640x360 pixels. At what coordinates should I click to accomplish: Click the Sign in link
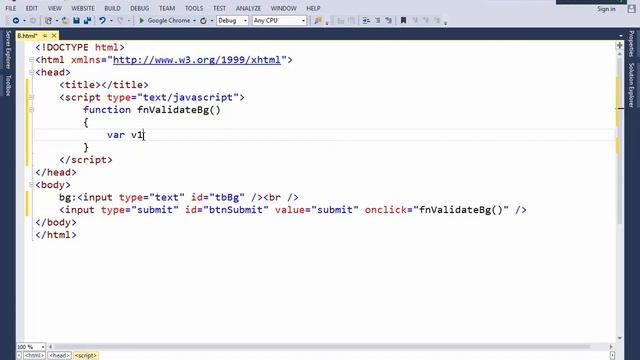pos(607,9)
